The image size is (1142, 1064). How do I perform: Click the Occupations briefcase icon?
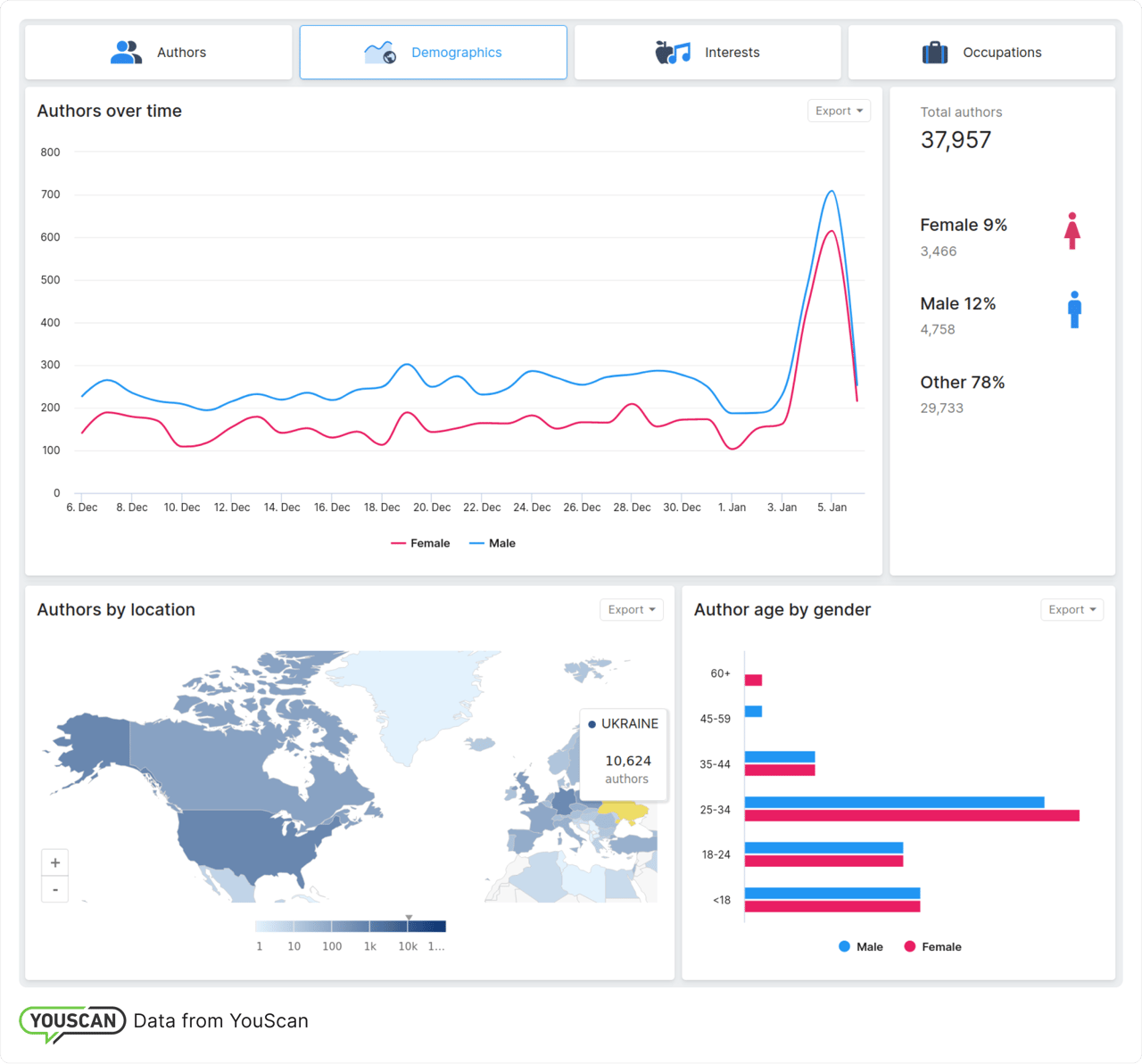coord(934,53)
